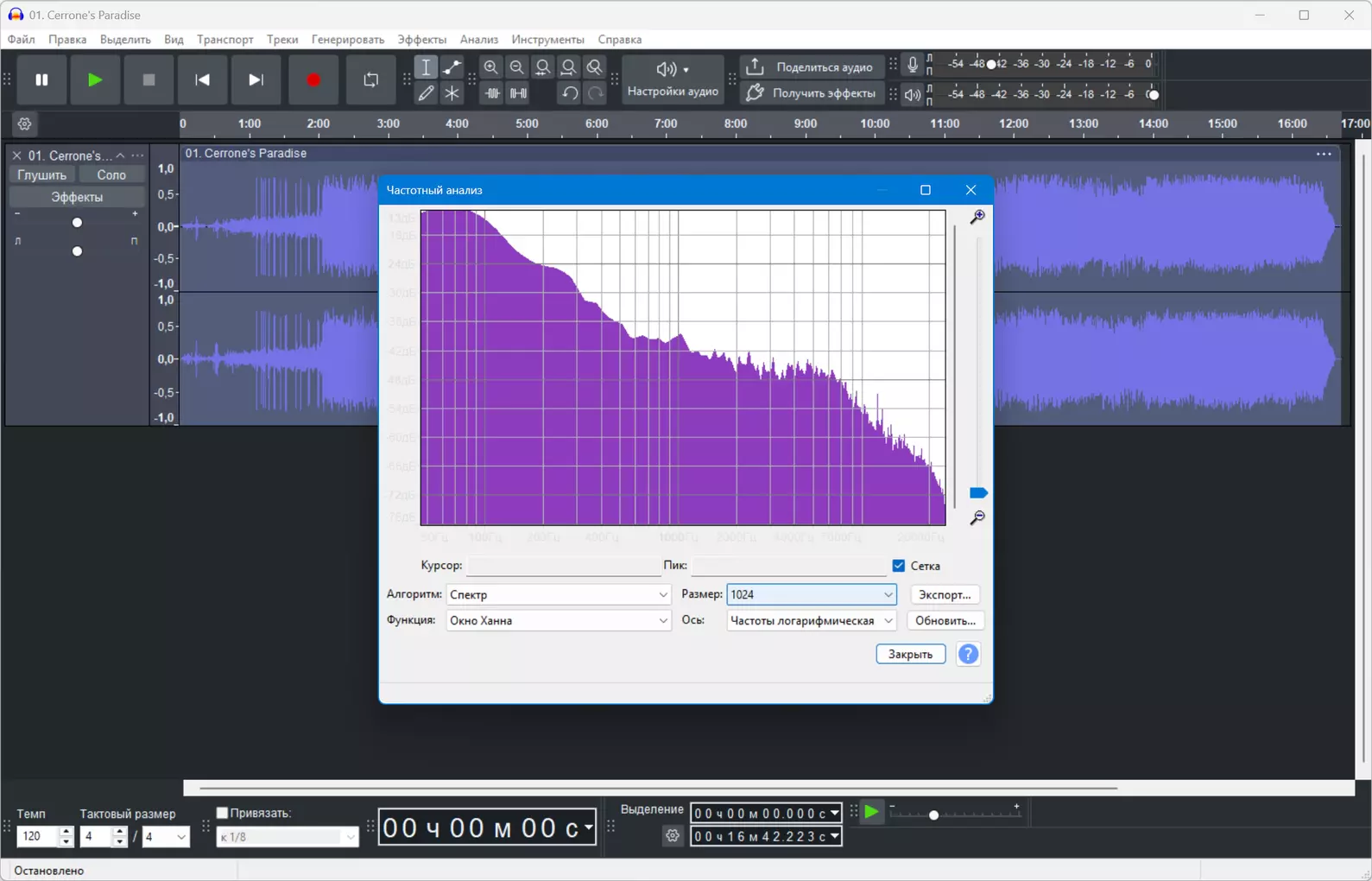This screenshot has width=1372, height=881.
Task: Click Поделиться аудио button
Action: tap(812, 67)
